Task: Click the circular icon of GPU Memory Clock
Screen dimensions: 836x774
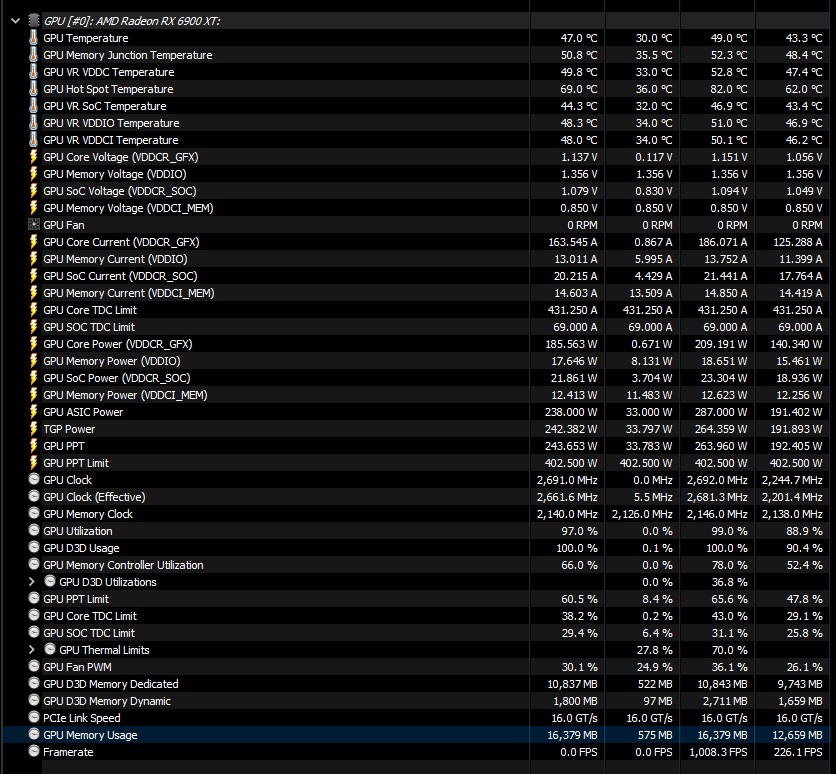Action: [34, 513]
